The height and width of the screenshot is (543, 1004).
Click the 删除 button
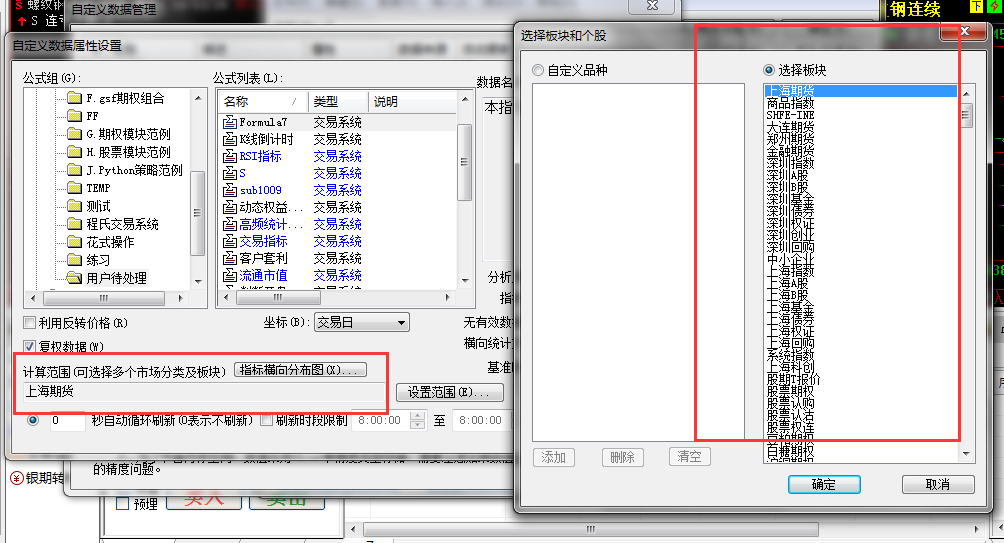pyautogui.click(x=622, y=457)
